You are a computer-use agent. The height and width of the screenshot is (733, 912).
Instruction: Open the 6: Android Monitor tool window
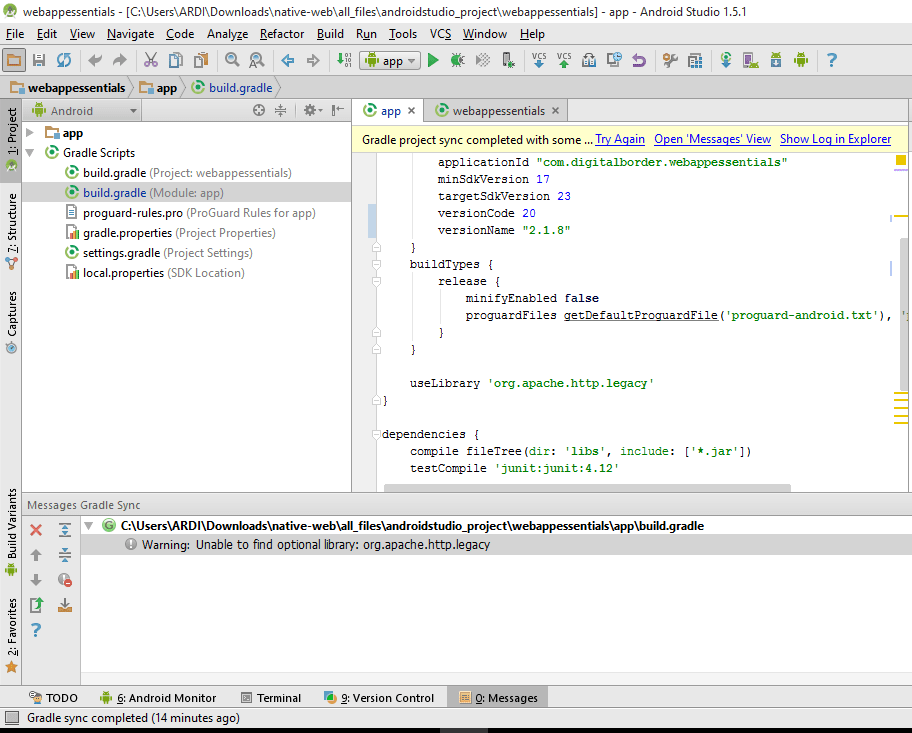(x=158, y=698)
